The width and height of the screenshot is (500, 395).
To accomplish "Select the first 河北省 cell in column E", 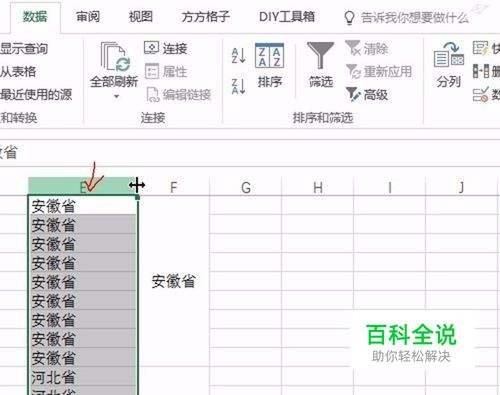I will 83,377.
